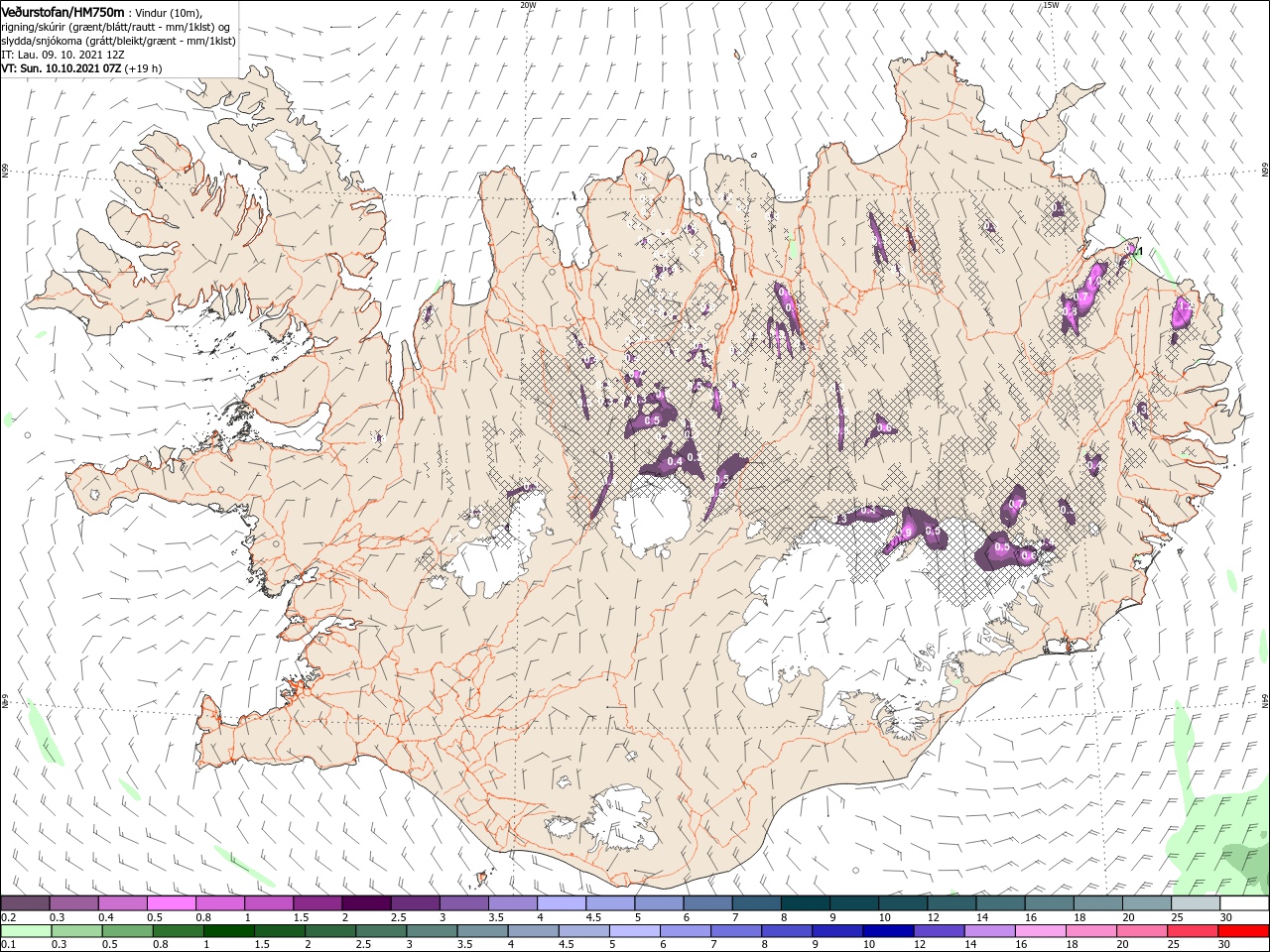The width and height of the screenshot is (1270, 952).
Task: Click the 'IT: Lau. 09. 10. 2021 12Z' line
Action: coord(64,55)
